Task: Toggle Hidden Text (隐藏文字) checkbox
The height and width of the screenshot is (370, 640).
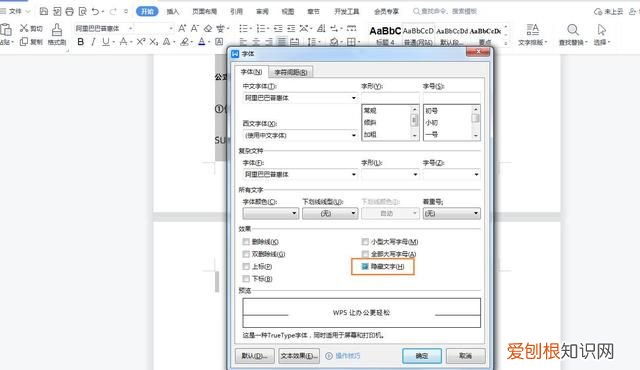Action: (365, 266)
